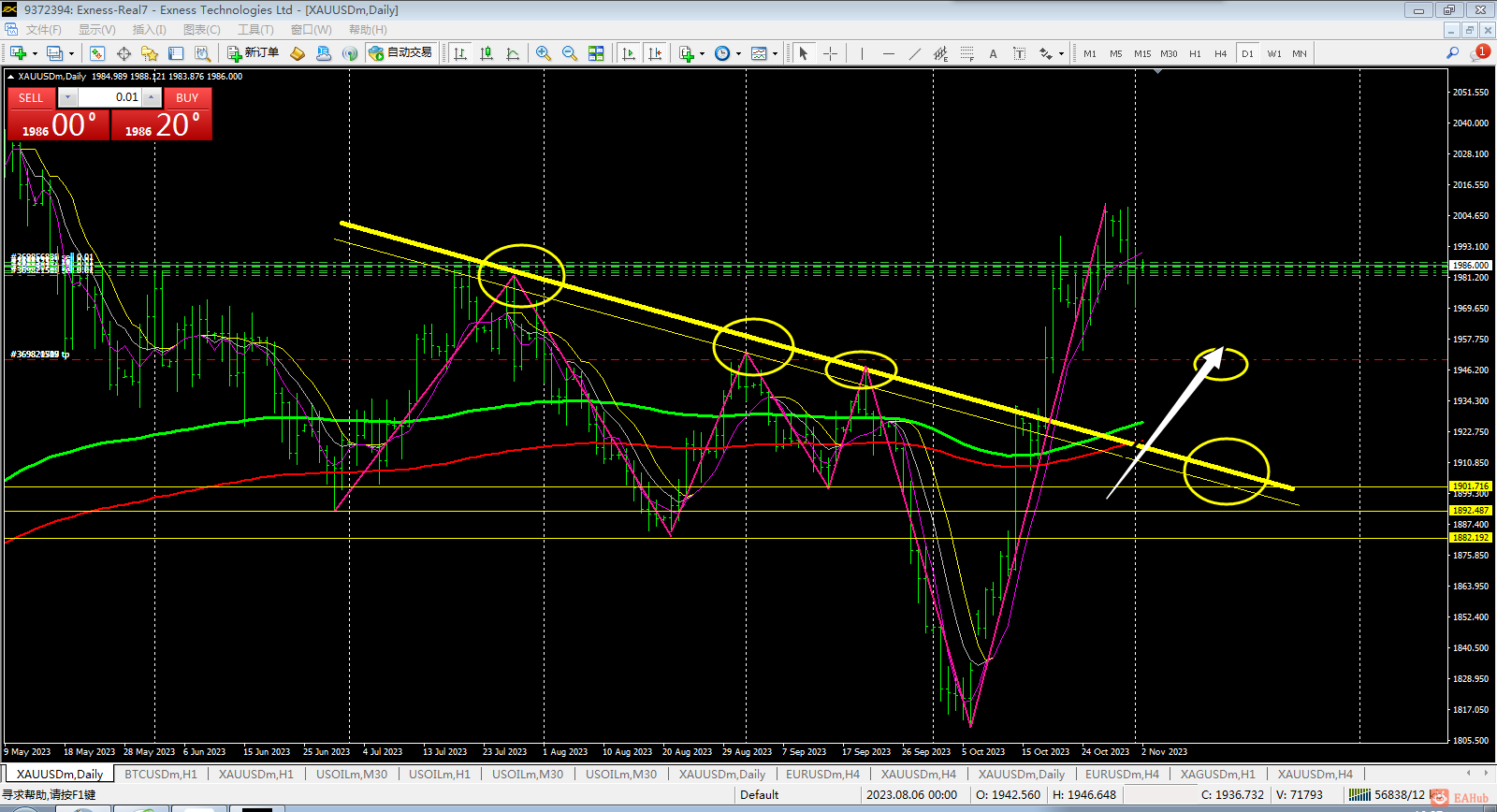Select the D1 daily timeframe

tap(1247, 53)
